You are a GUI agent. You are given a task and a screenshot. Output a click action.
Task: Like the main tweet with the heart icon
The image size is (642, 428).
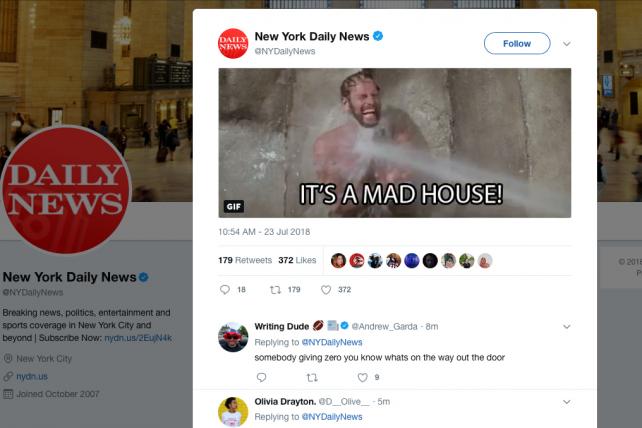point(326,290)
